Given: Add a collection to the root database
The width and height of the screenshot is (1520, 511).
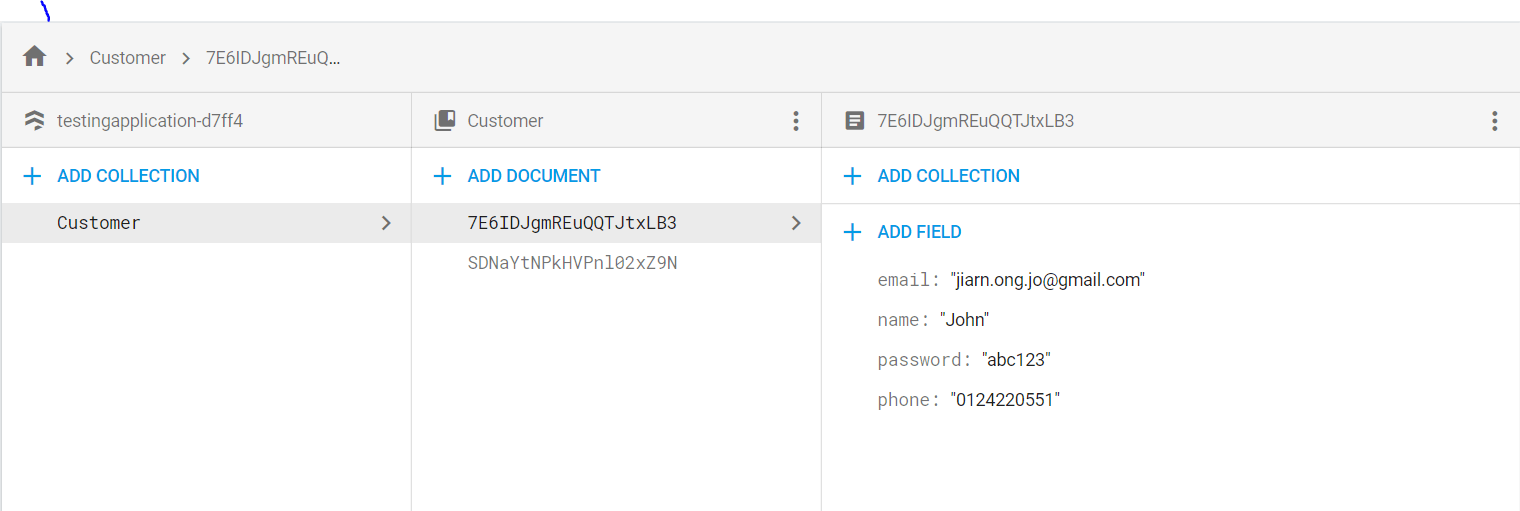Looking at the screenshot, I should tap(128, 176).
